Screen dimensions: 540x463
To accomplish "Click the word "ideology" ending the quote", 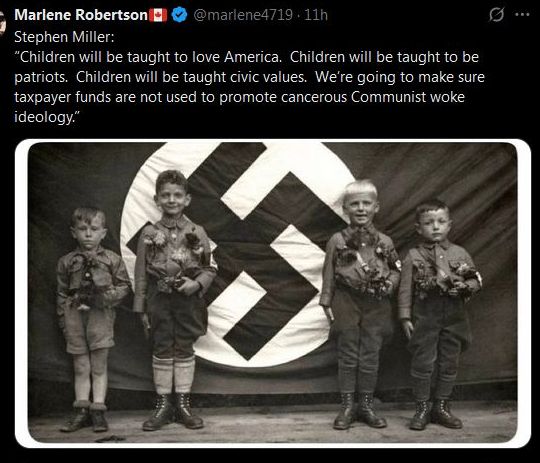I will [43, 117].
